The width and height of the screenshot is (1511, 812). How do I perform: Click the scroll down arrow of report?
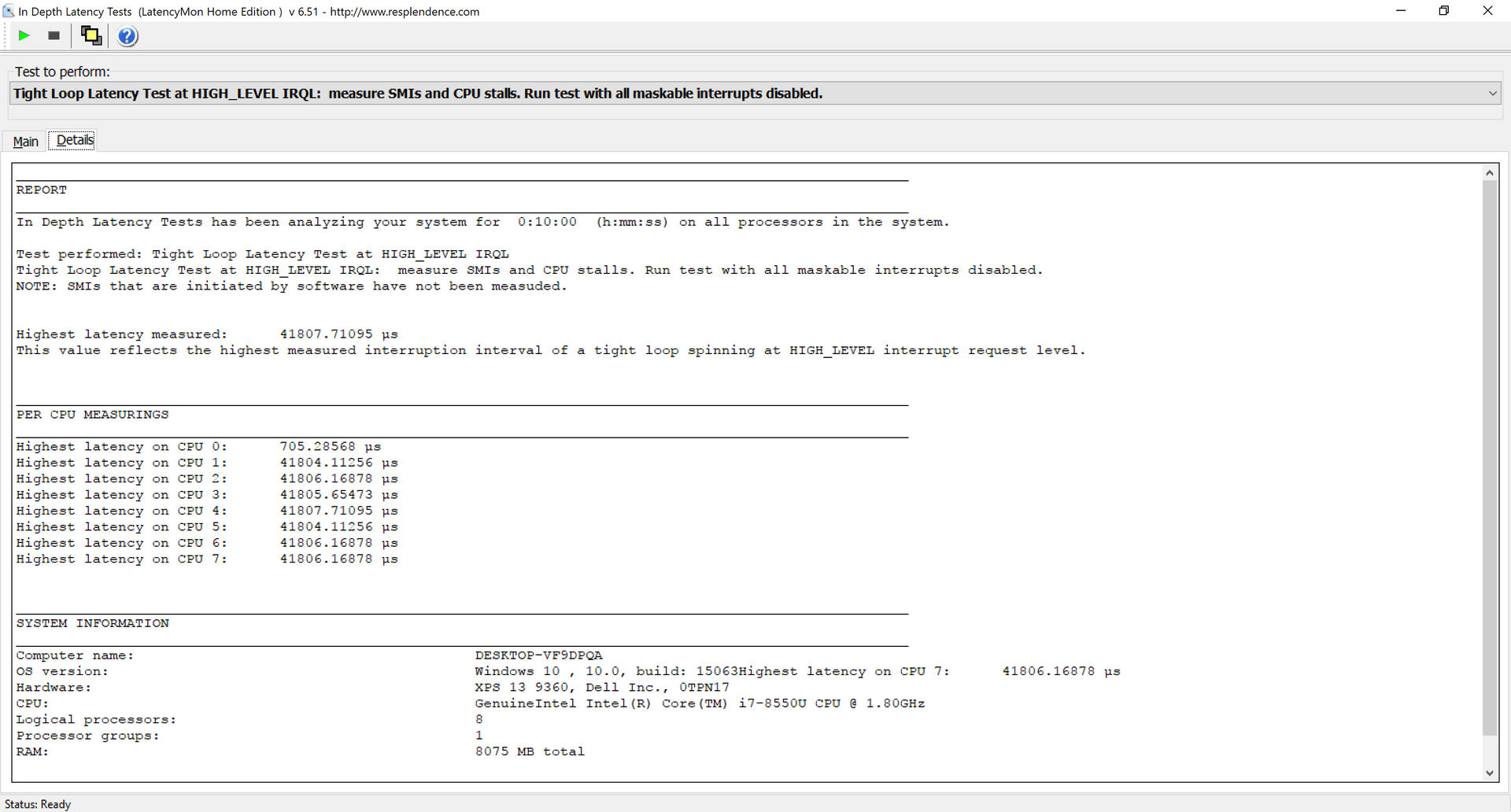point(1490,773)
